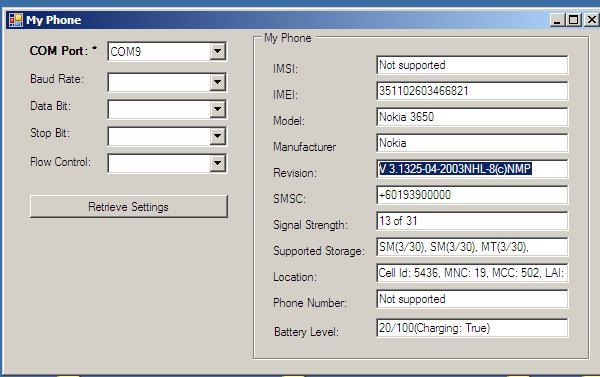The height and width of the screenshot is (377, 600).
Task: Click the COM Port label
Action: (63, 51)
